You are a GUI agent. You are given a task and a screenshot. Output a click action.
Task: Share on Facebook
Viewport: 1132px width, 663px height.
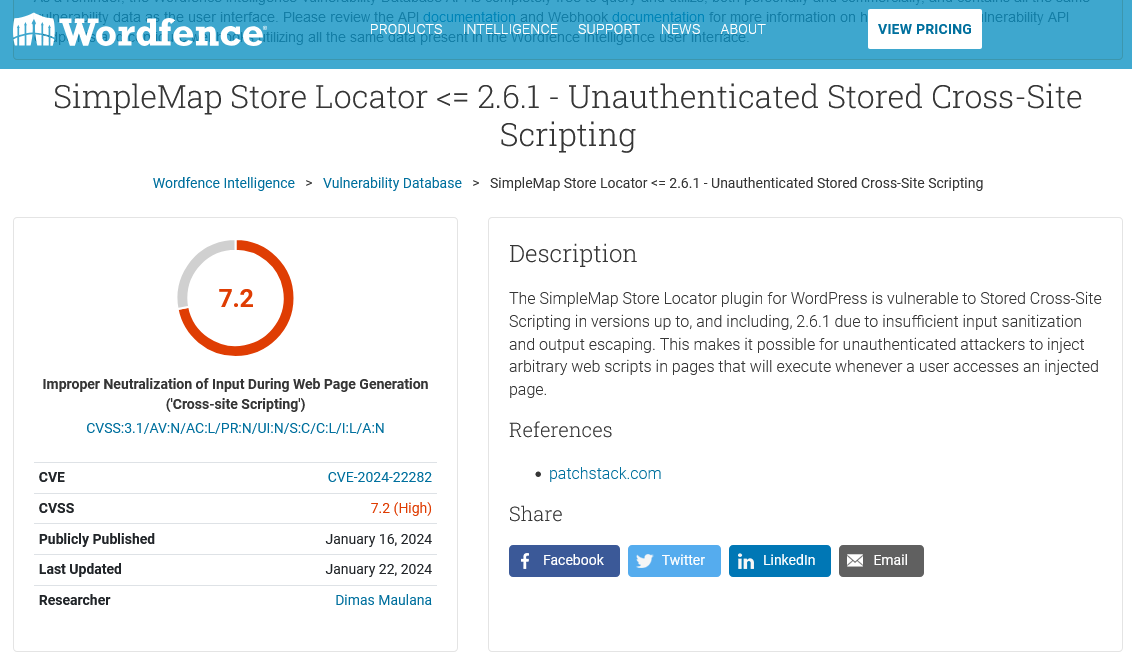[564, 560]
